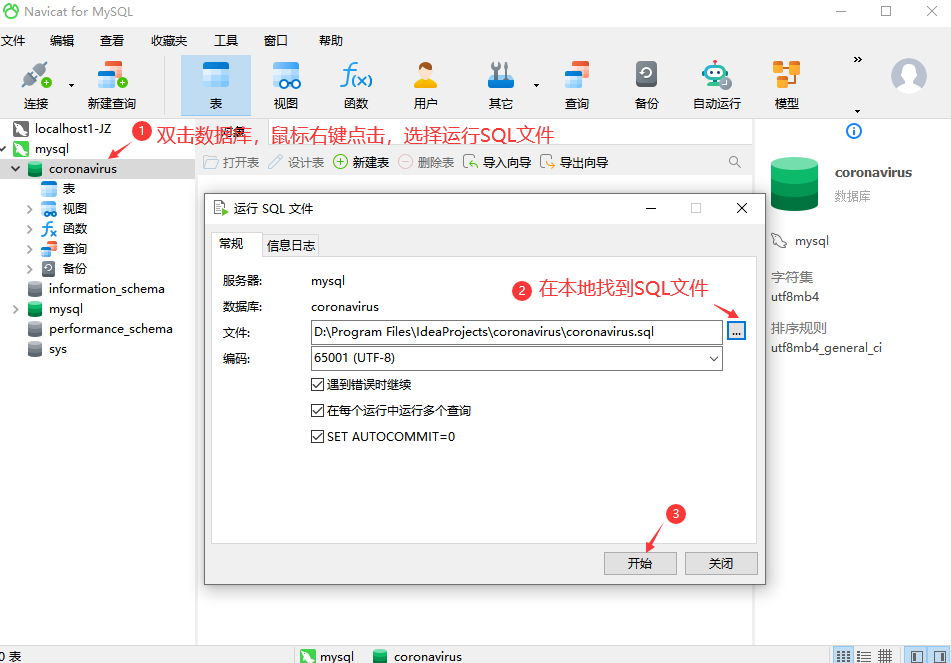Click the 备份 (Backup) toolbar icon
The width and height of the screenshot is (951, 663).
point(645,84)
